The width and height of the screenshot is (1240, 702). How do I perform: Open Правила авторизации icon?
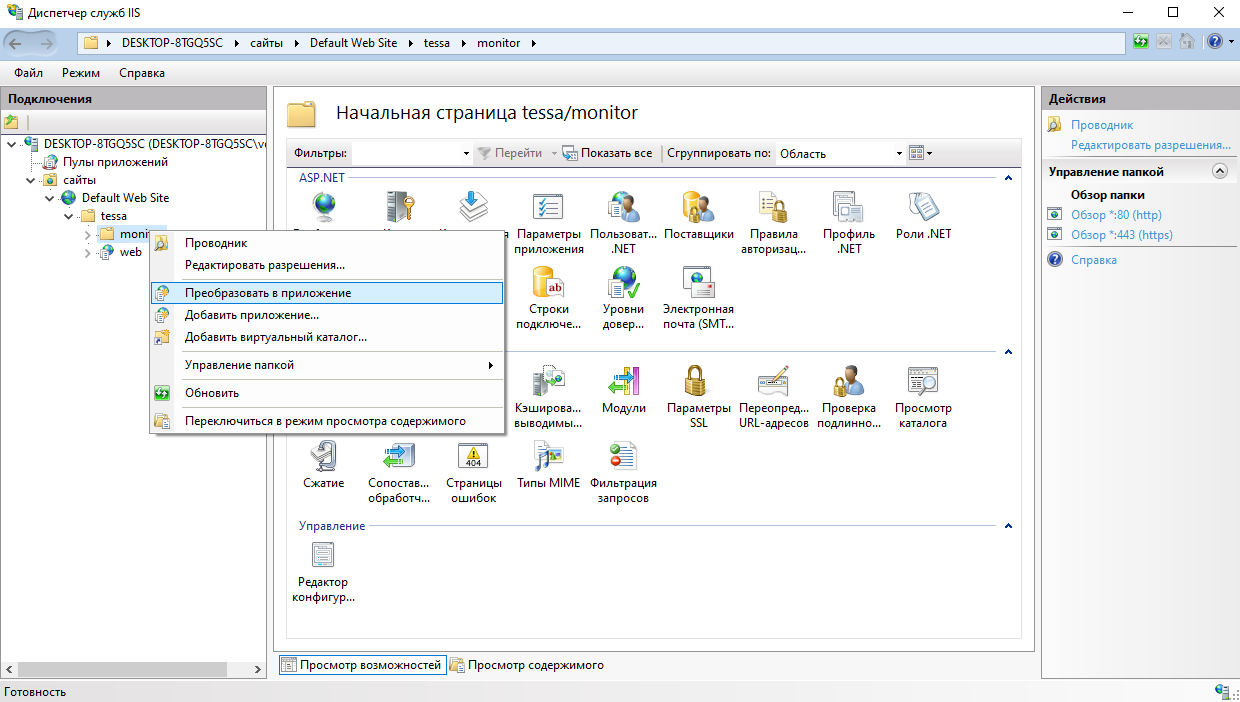pos(773,207)
